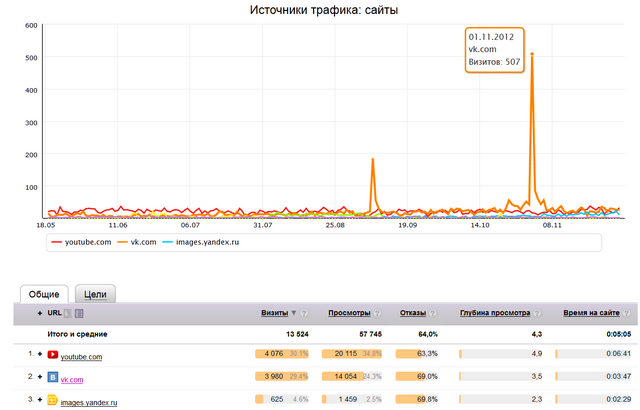Click the bounce rate 69,0% cell
The image size is (640, 410).
(417, 377)
